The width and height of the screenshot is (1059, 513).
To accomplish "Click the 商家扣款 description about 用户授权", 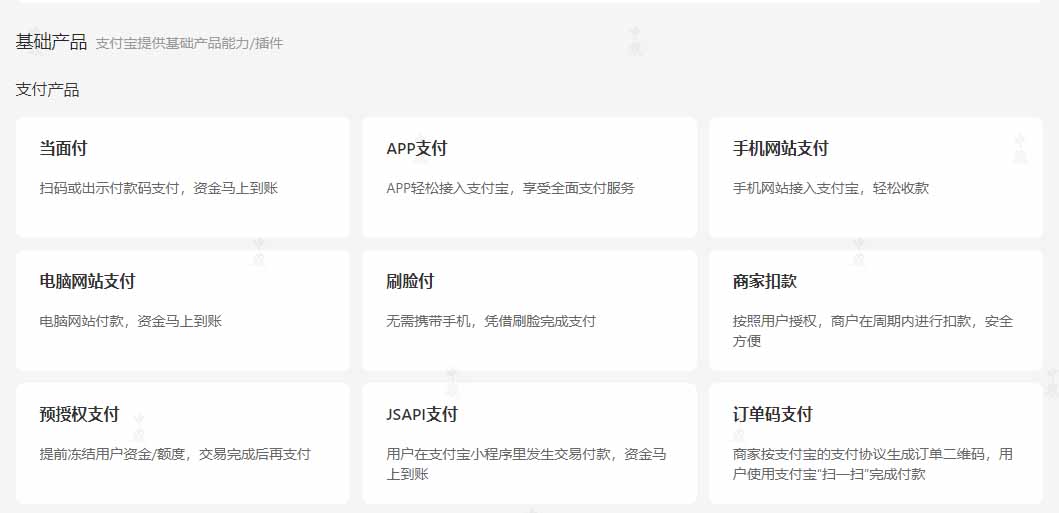I will [872, 331].
